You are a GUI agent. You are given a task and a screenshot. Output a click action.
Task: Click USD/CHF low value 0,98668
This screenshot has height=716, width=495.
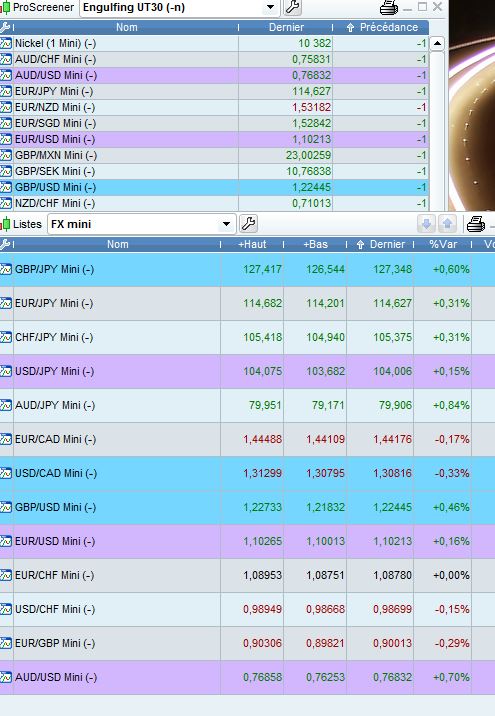point(326,609)
